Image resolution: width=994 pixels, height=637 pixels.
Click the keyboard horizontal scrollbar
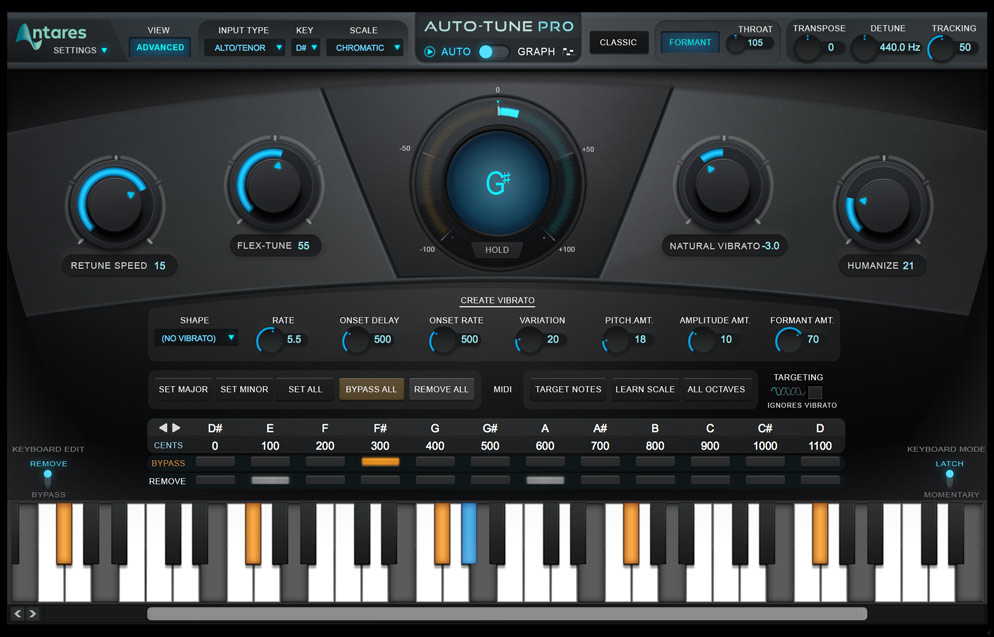point(507,614)
